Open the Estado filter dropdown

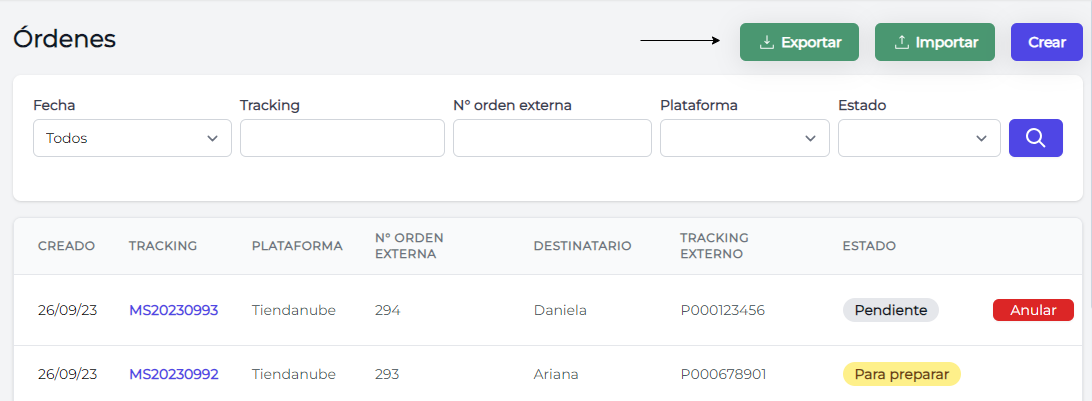click(919, 138)
